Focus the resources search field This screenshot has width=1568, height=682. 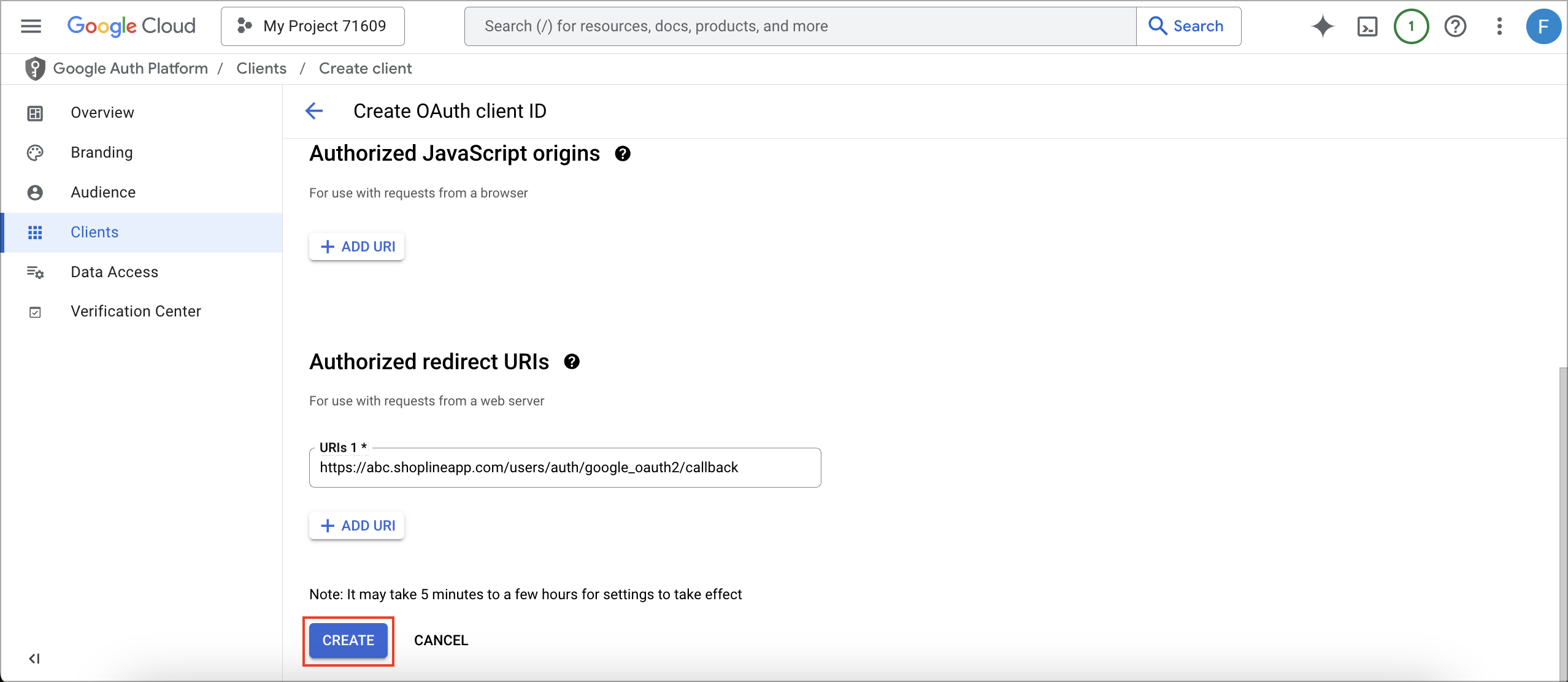pos(800,26)
